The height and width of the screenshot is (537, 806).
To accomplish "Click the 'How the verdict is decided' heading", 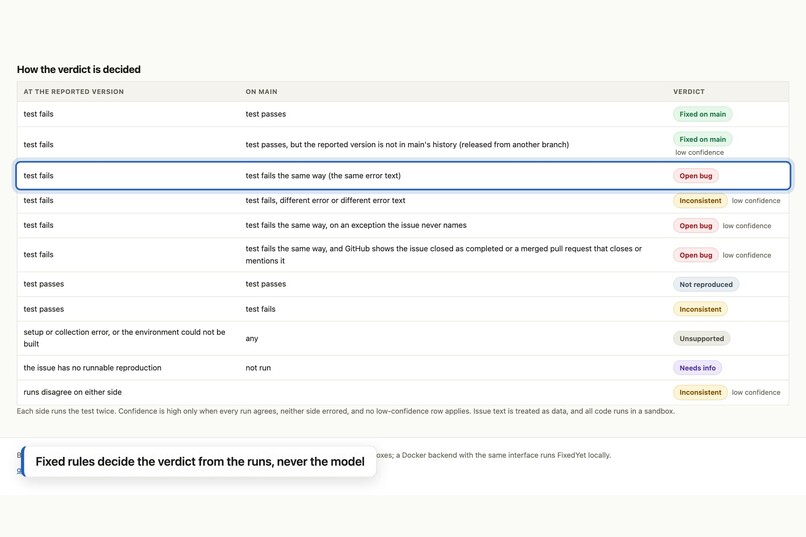I will pos(79,69).
